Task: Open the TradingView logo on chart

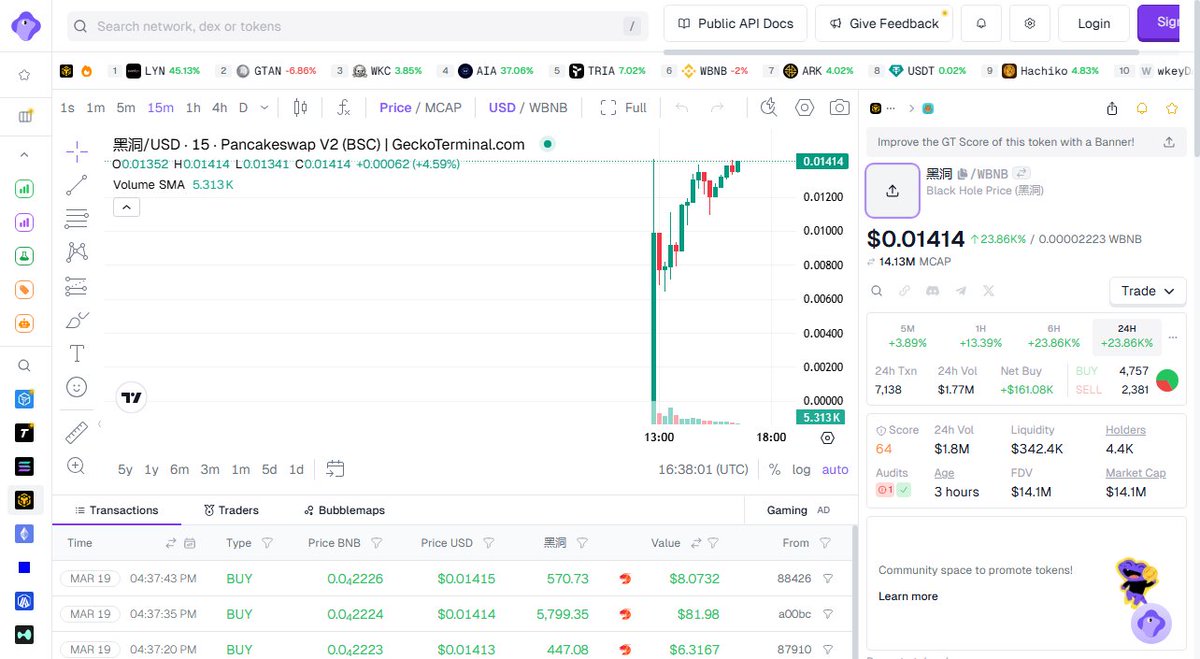Action: 131,397
